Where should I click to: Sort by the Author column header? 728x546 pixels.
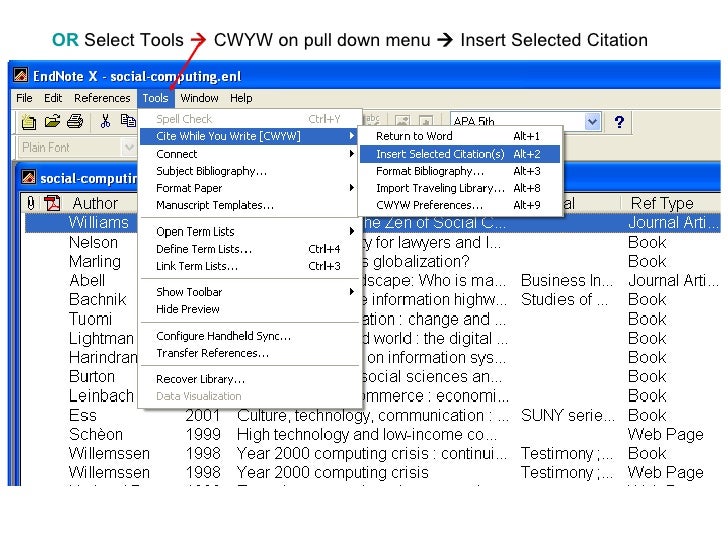95,203
